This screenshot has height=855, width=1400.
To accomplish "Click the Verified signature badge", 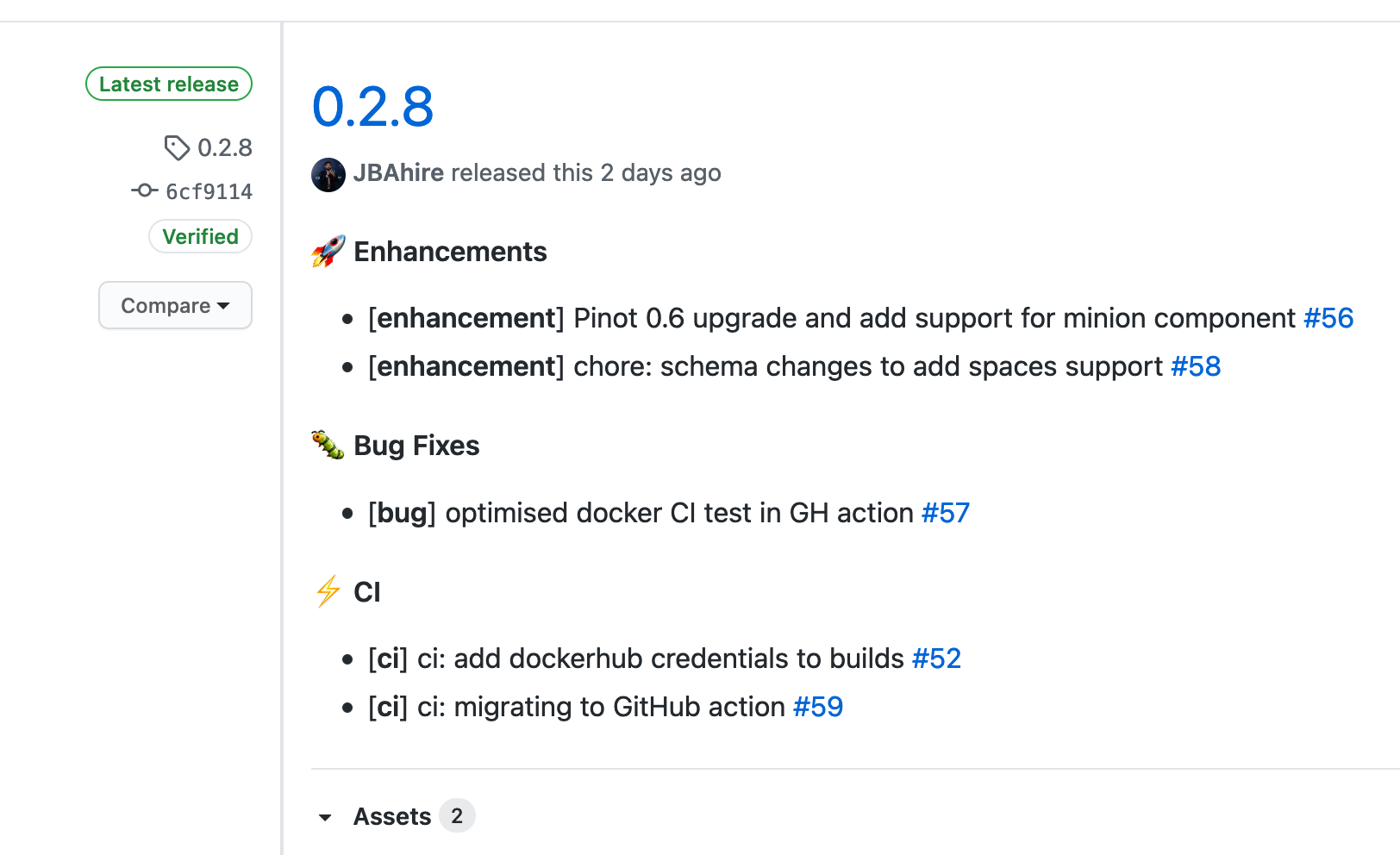I will tap(200, 236).
